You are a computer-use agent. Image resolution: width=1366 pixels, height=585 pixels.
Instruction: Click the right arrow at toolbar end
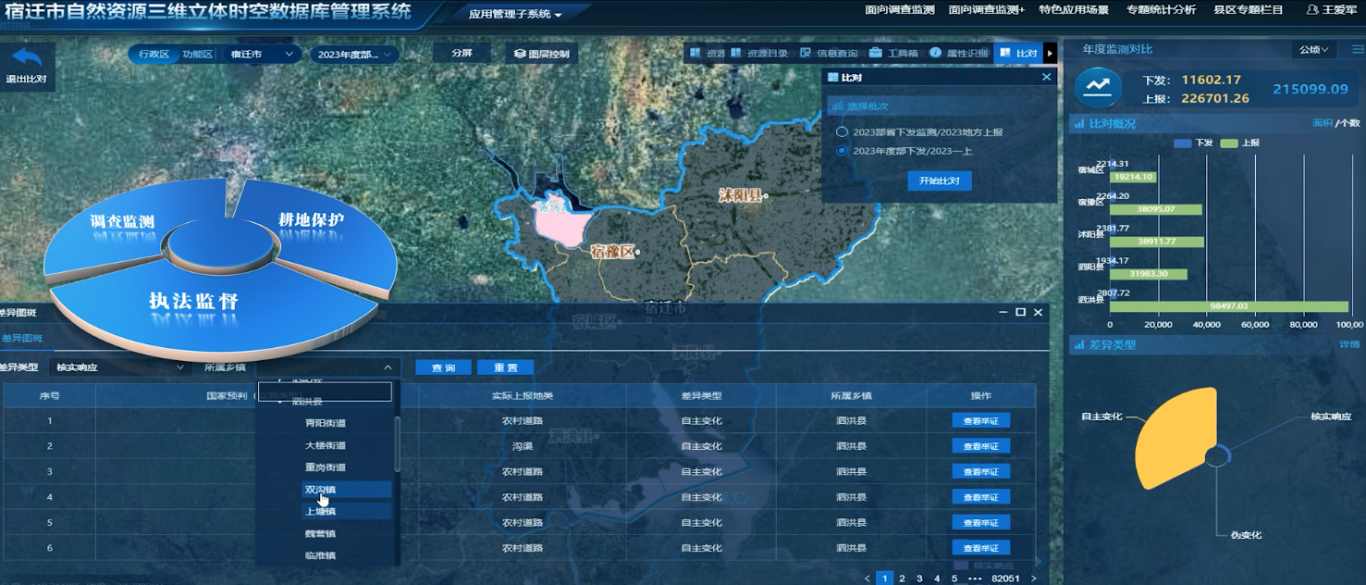pos(1050,53)
